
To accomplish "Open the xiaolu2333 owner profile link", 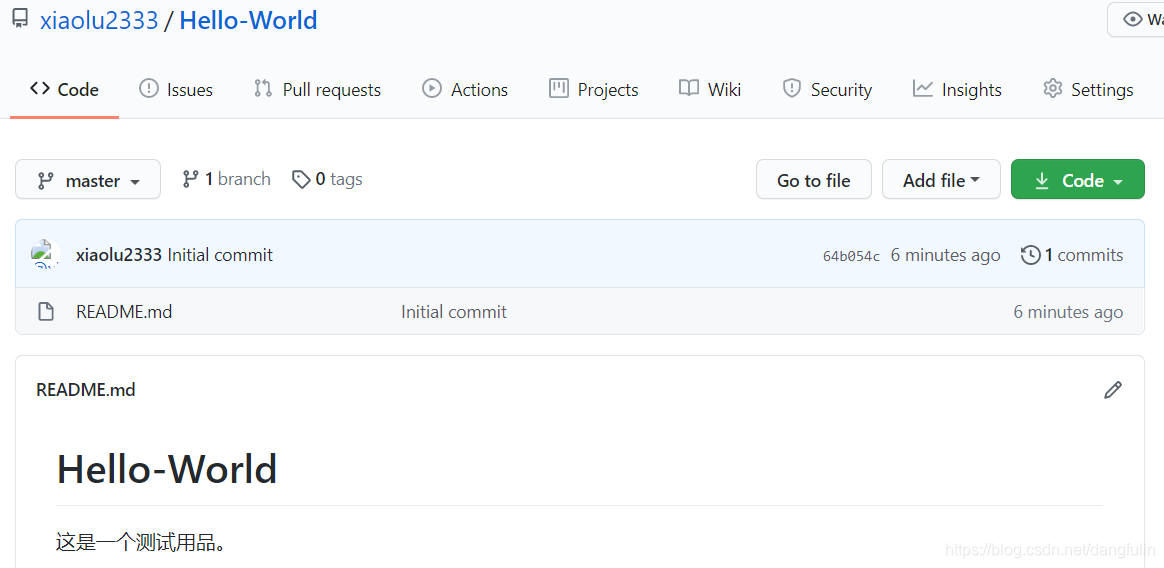I will coord(99,21).
